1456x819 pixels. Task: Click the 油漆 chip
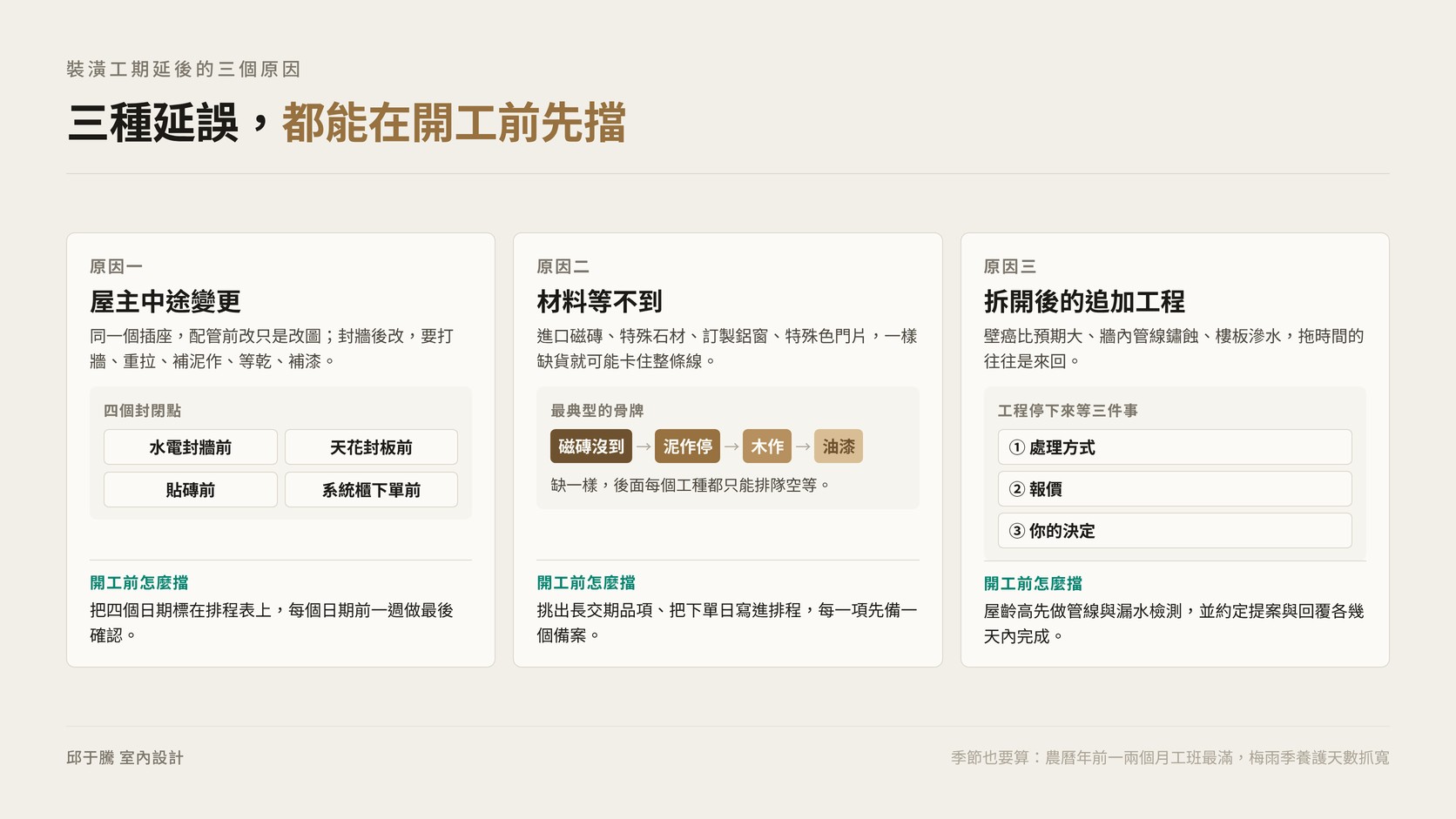839,446
